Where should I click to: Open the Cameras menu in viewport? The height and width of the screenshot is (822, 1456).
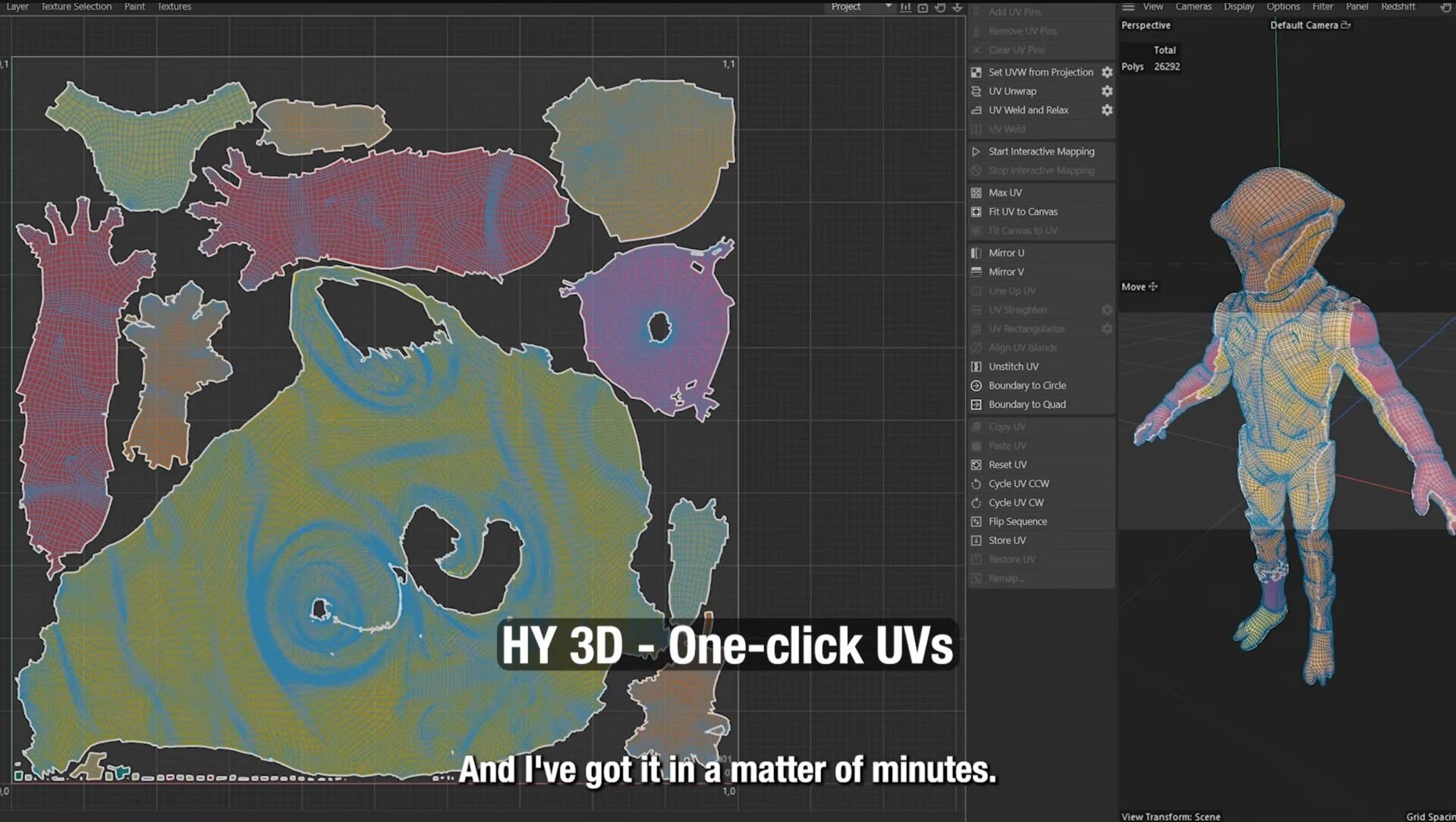pos(1193,7)
